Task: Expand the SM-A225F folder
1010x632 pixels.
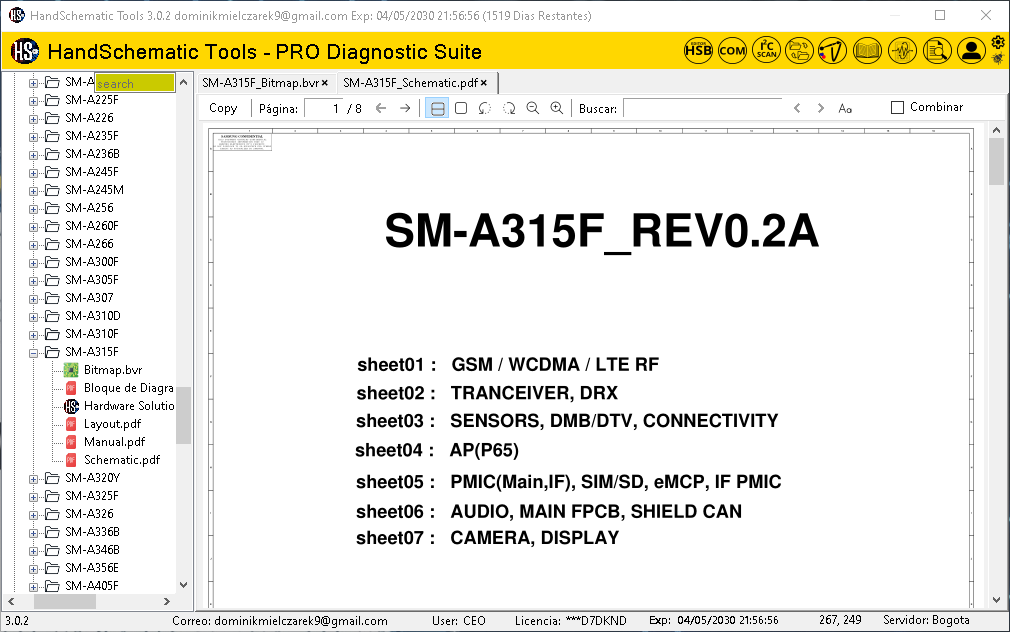Action: pyautogui.click(x=33, y=101)
